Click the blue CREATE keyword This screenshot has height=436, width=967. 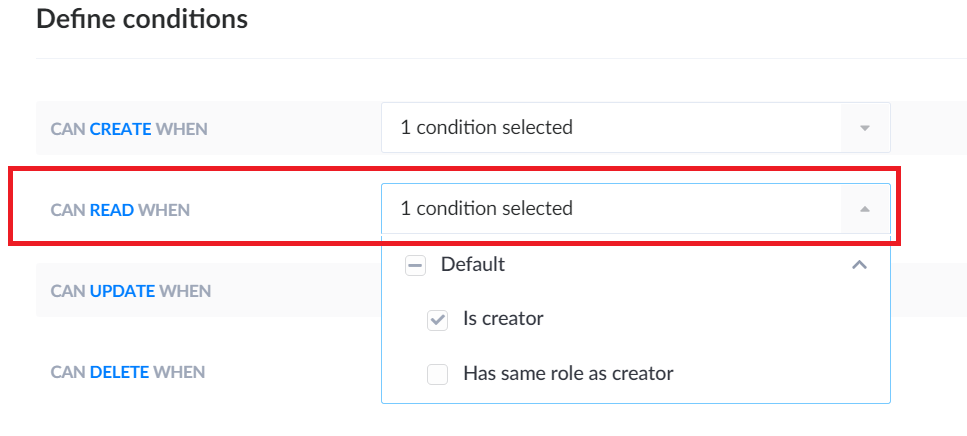121,129
